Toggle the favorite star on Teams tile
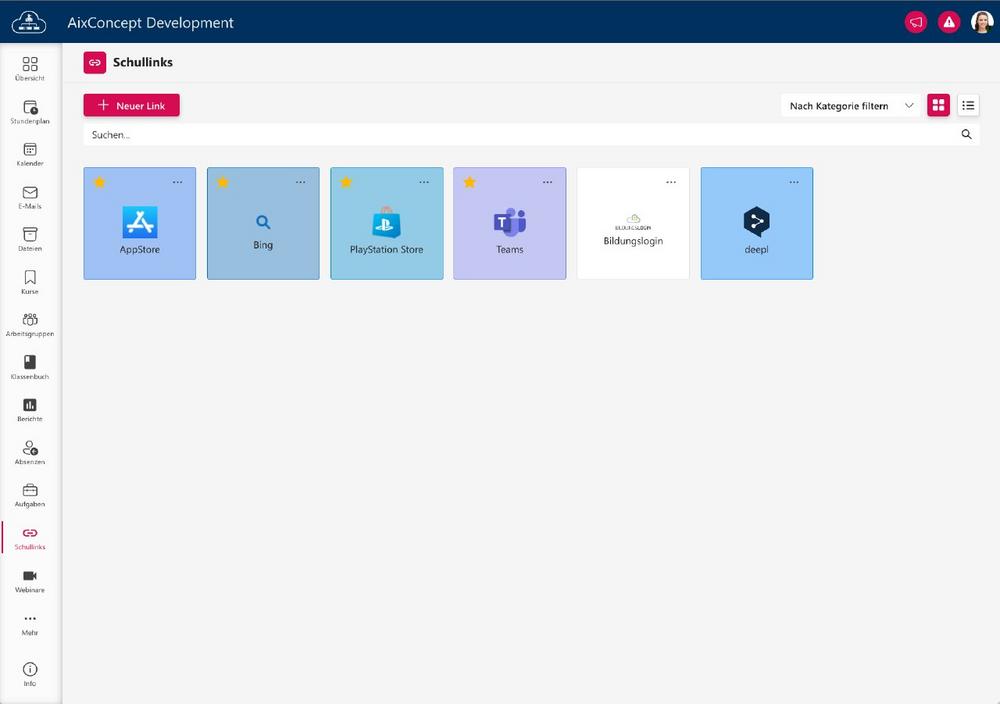Screen dimensions: 1000x704 click(x=469, y=182)
